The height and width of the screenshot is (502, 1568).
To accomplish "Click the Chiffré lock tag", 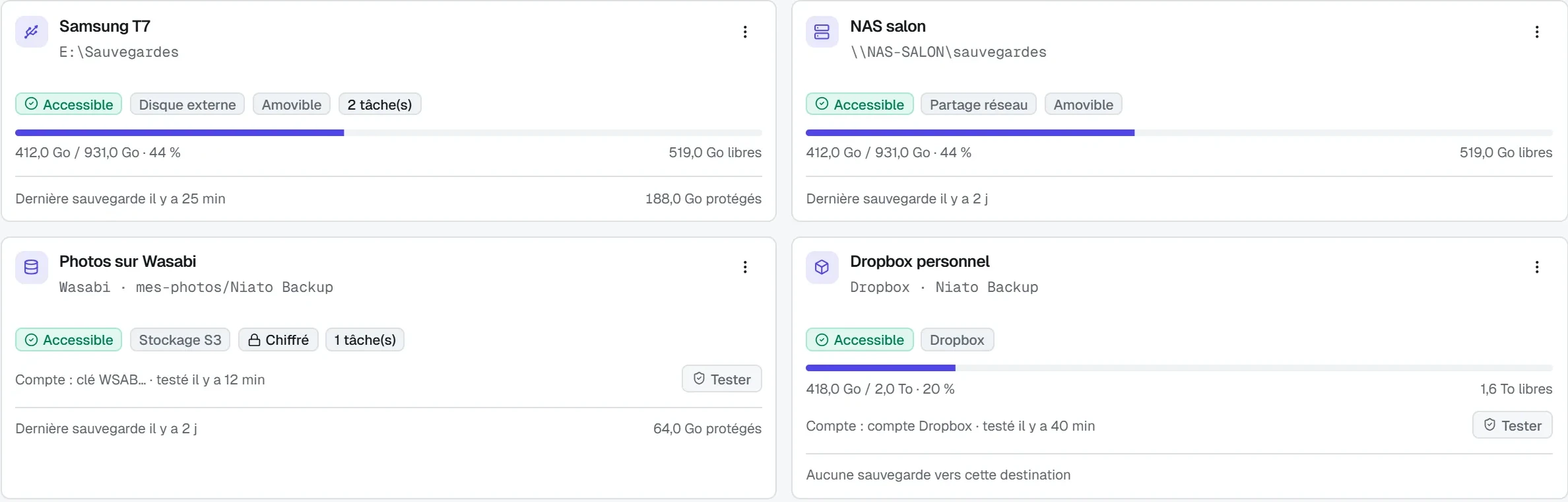I will pos(278,340).
